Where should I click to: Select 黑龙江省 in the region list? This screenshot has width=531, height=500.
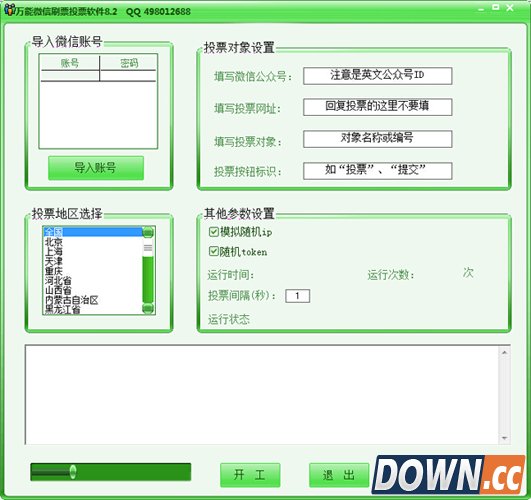tap(93, 309)
